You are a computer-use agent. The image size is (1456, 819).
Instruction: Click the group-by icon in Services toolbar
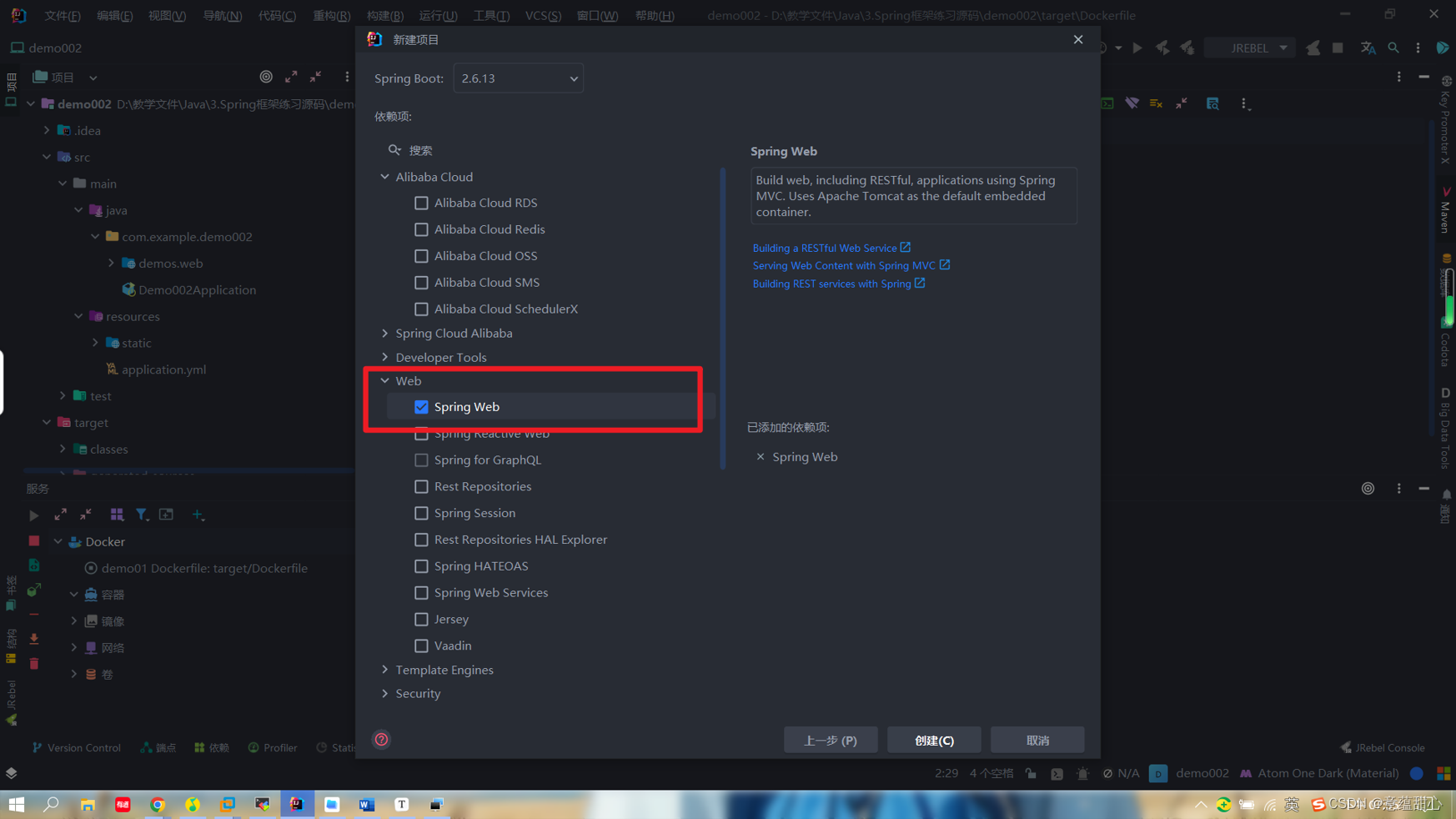(x=117, y=515)
